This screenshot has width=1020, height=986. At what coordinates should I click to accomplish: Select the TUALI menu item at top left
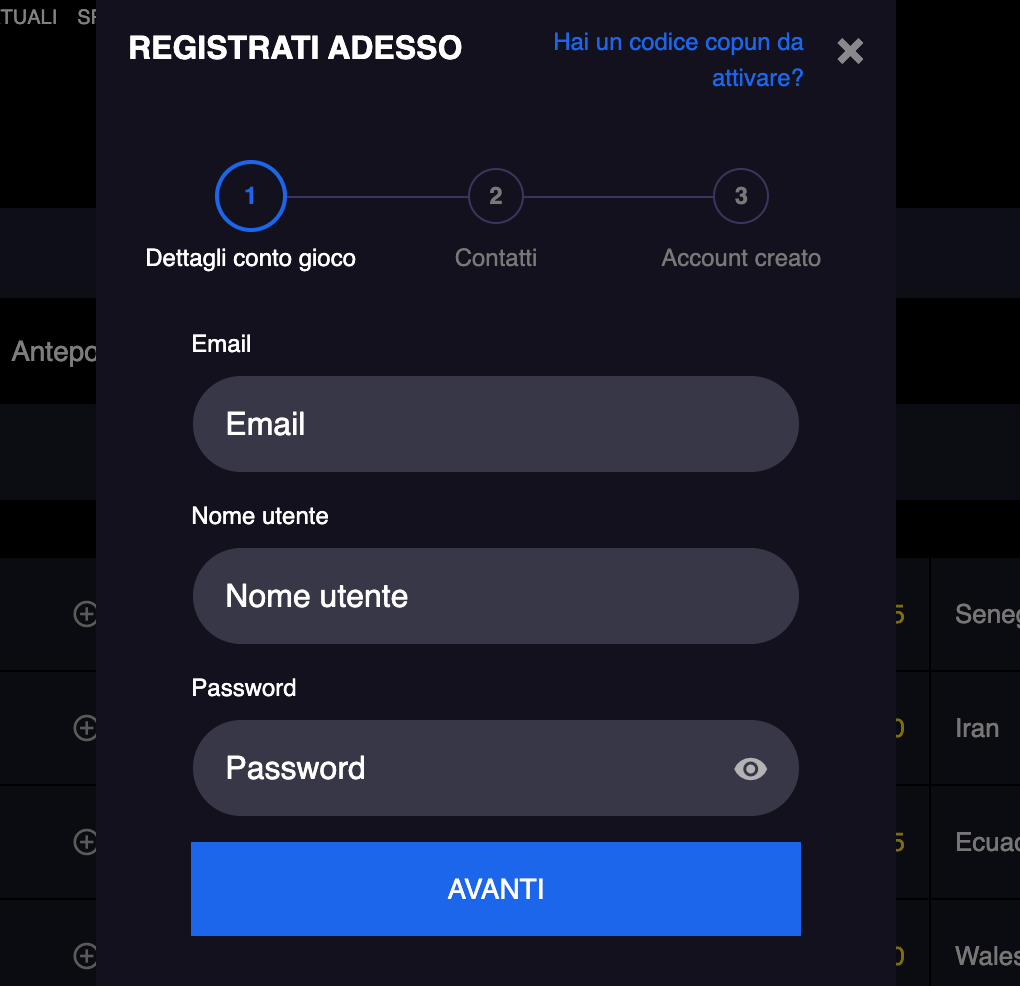pos(29,16)
